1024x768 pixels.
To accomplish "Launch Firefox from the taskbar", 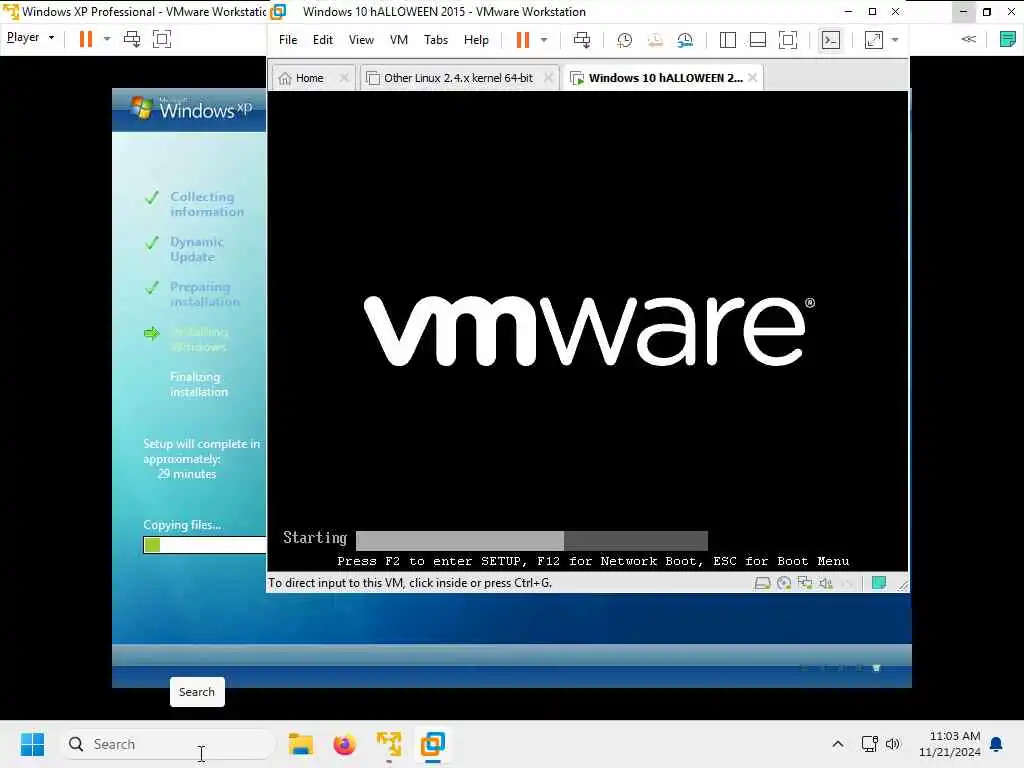I will pos(345,744).
